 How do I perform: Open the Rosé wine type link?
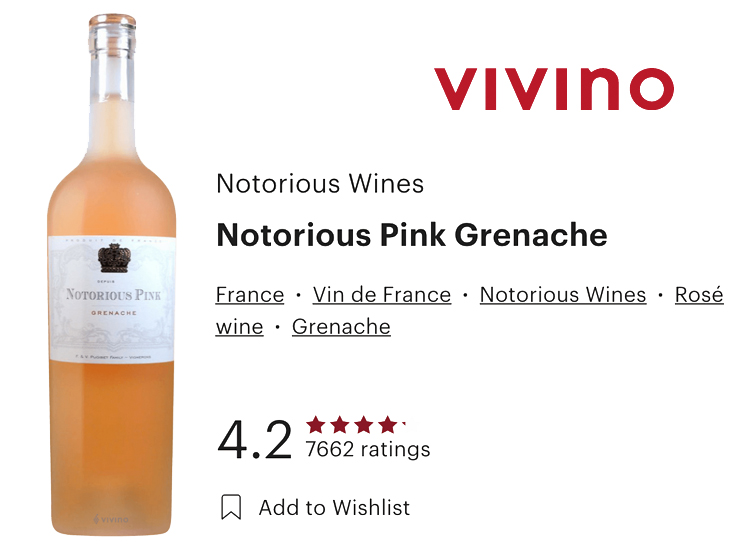pos(698,296)
